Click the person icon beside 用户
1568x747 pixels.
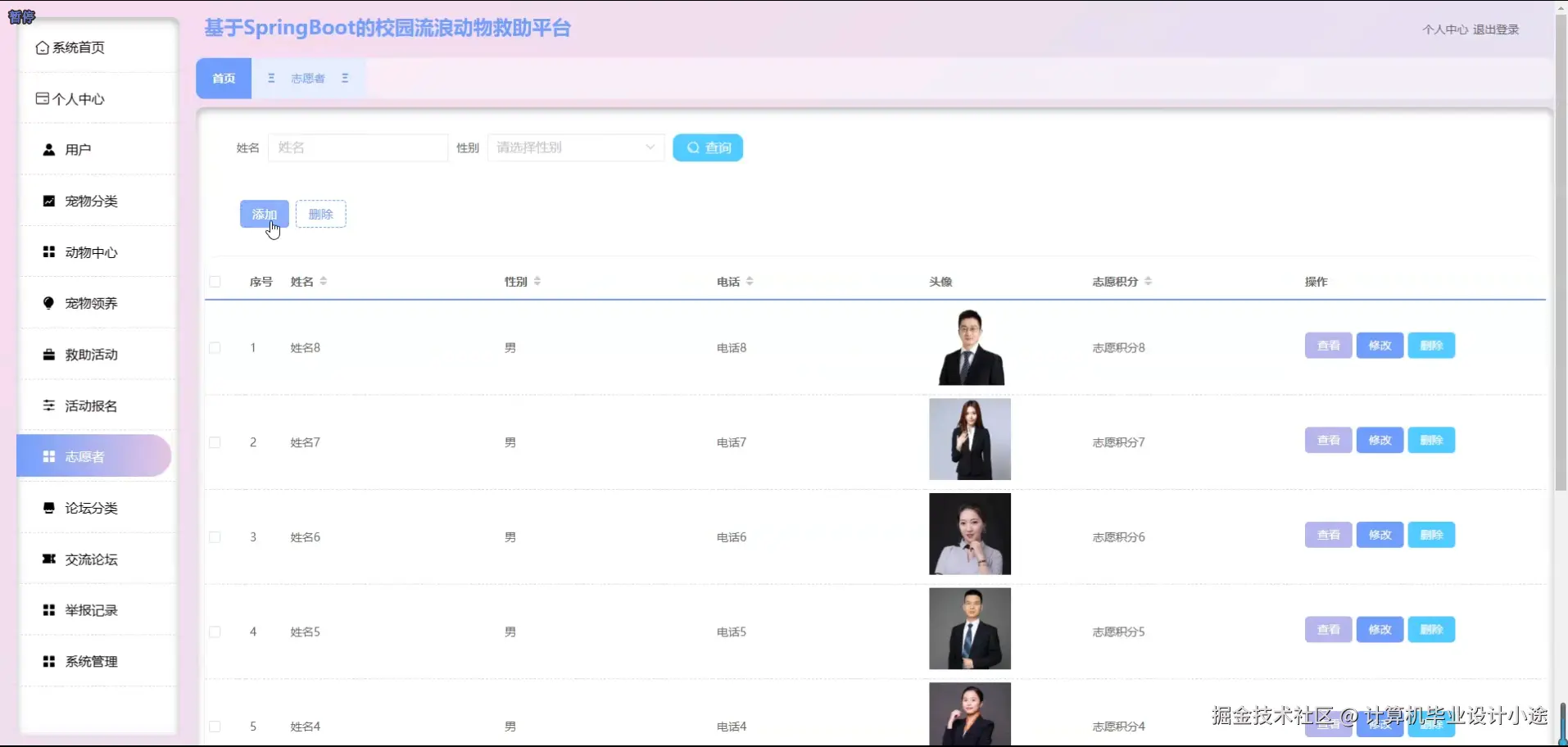pyautogui.click(x=49, y=150)
